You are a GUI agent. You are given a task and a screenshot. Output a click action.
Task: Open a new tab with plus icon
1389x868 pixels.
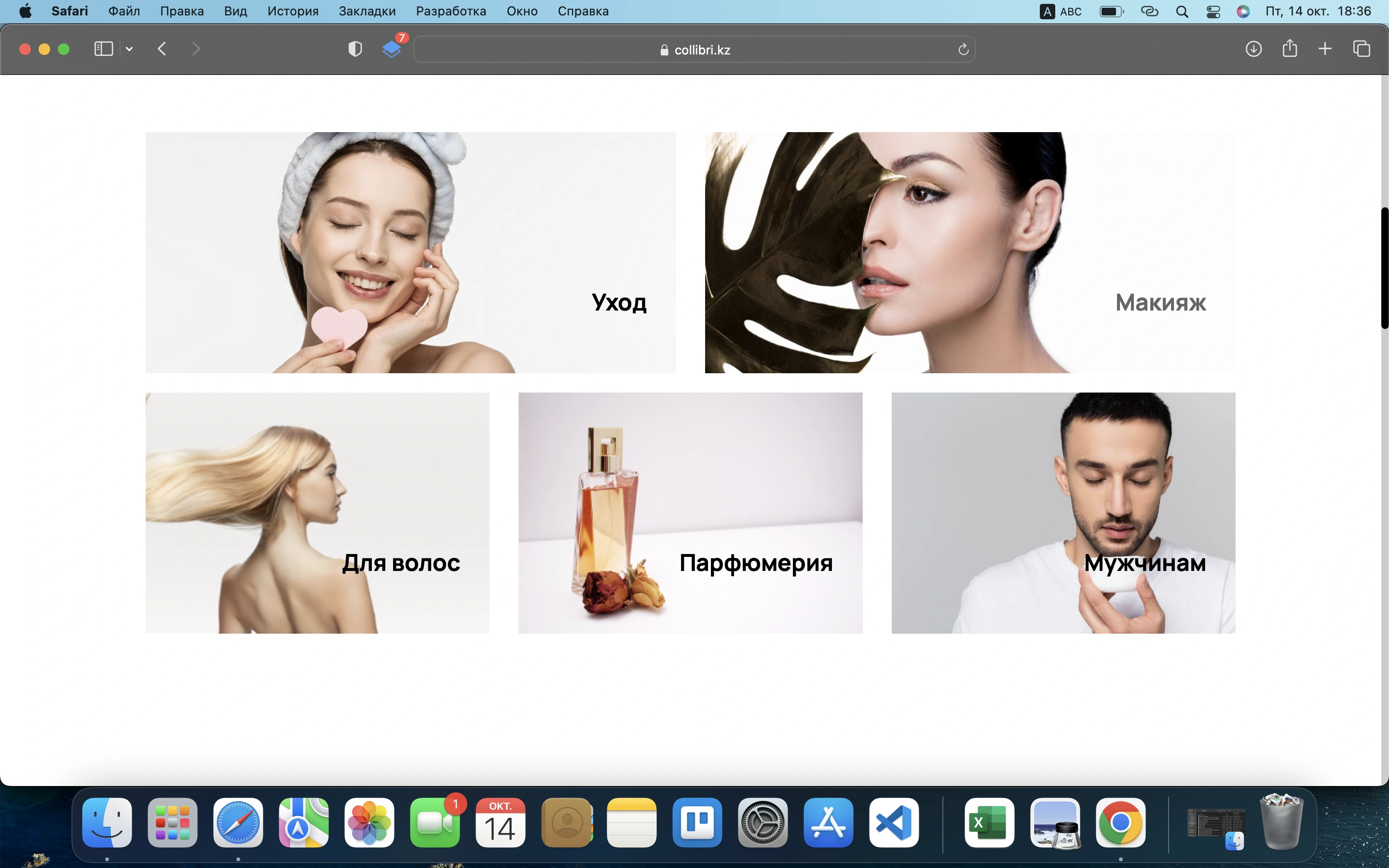(x=1325, y=49)
